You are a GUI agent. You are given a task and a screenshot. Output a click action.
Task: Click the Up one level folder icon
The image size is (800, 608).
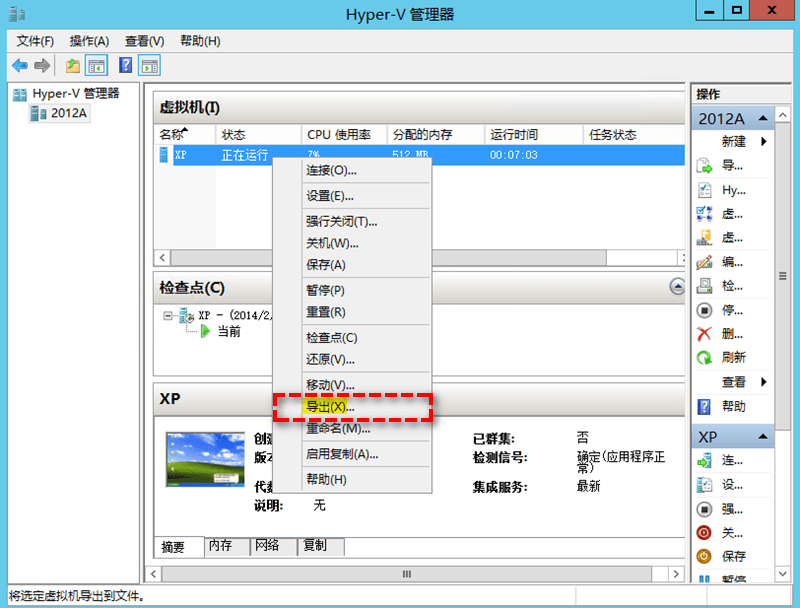point(73,65)
